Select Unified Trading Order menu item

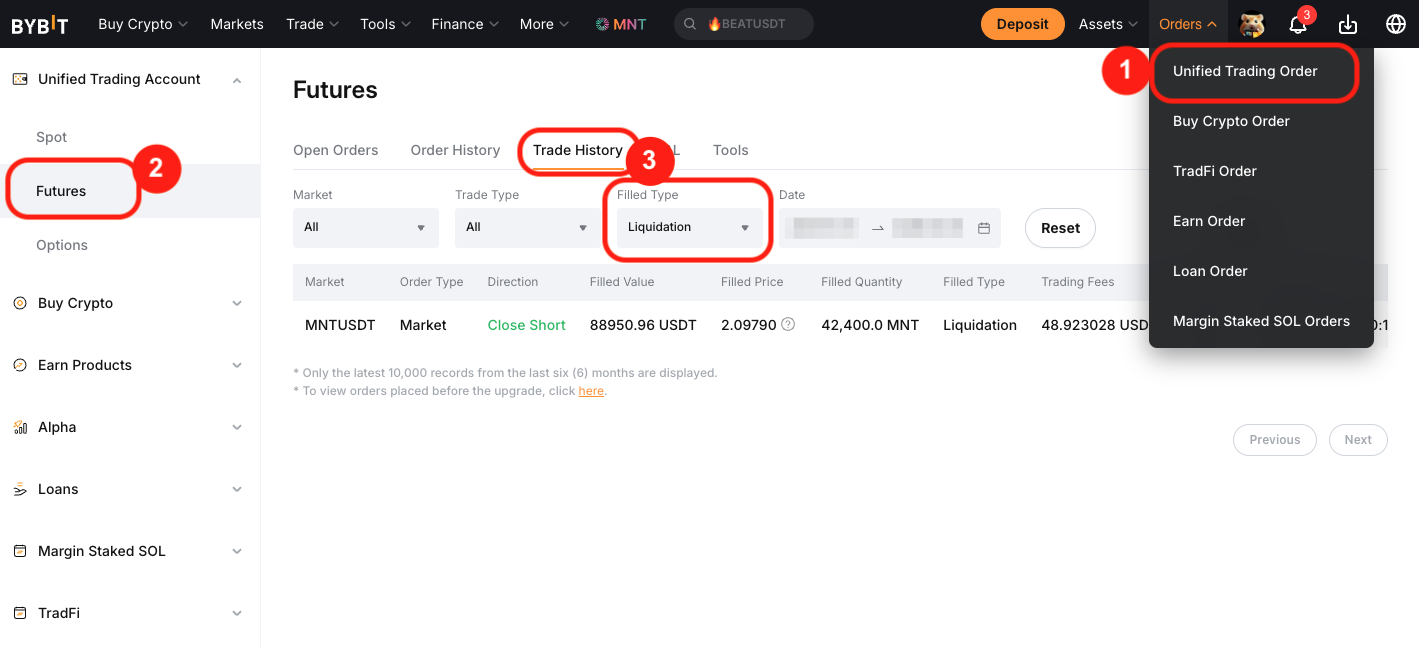point(1245,71)
